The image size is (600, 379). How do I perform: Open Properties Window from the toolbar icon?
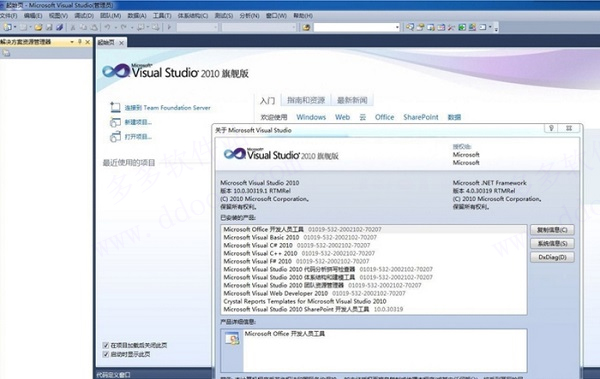pyautogui.click(x=420, y=27)
